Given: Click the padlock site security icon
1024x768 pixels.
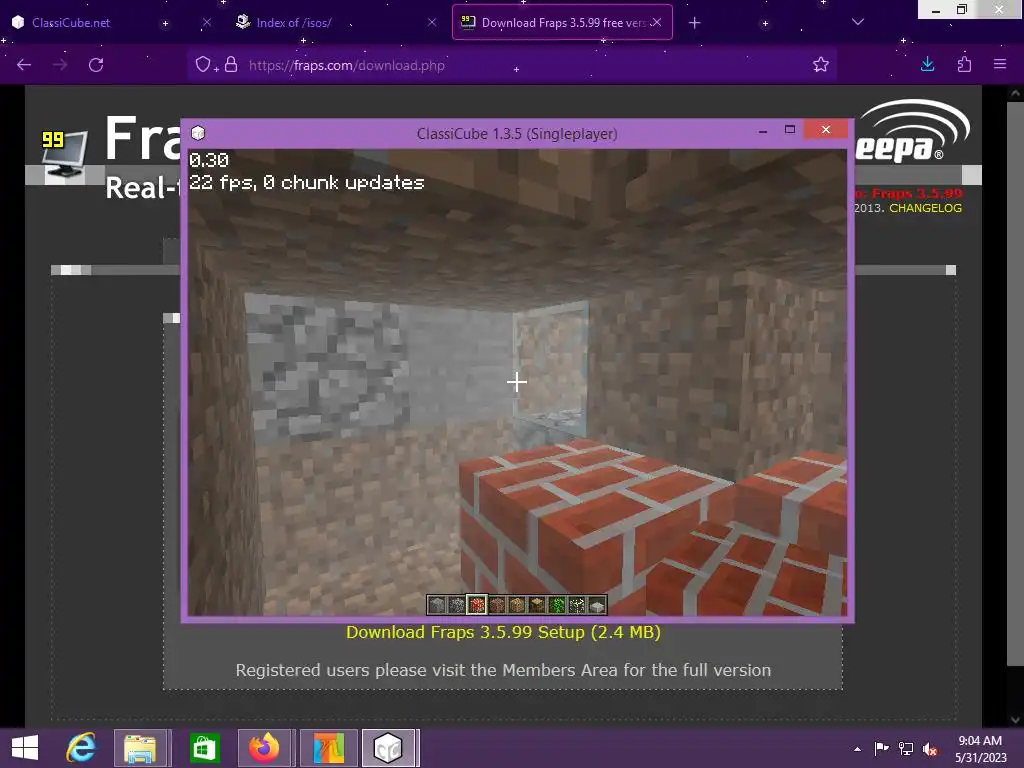Looking at the screenshot, I should [231, 65].
